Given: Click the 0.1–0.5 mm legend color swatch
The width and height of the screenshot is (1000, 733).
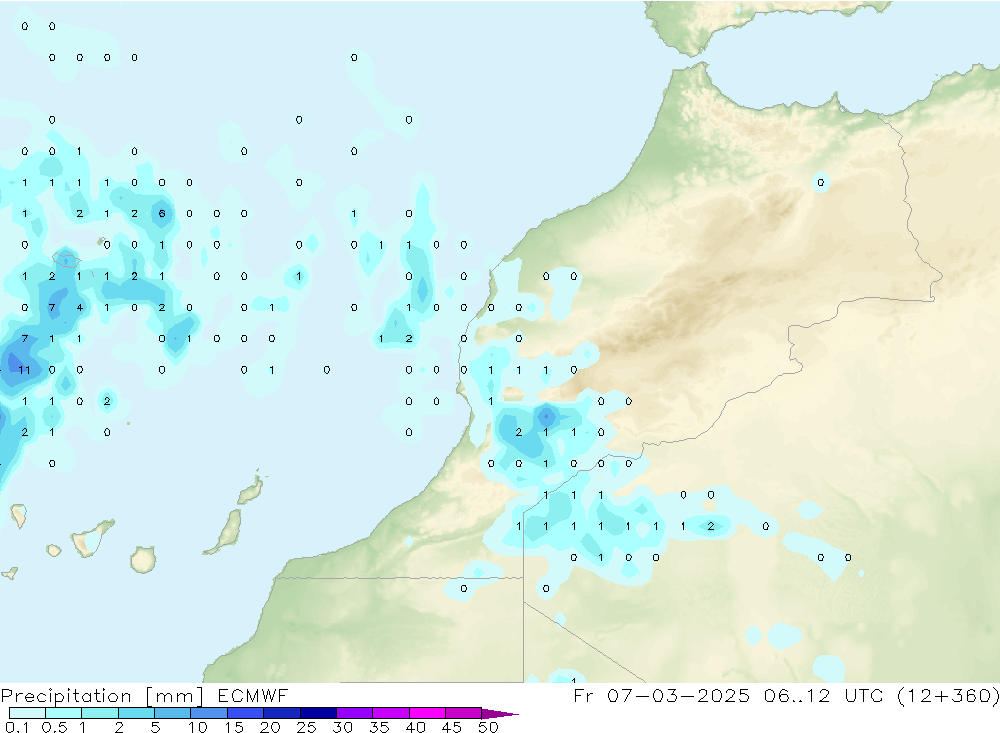Looking at the screenshot, I should pyautogui.click(x=27, y=713).
